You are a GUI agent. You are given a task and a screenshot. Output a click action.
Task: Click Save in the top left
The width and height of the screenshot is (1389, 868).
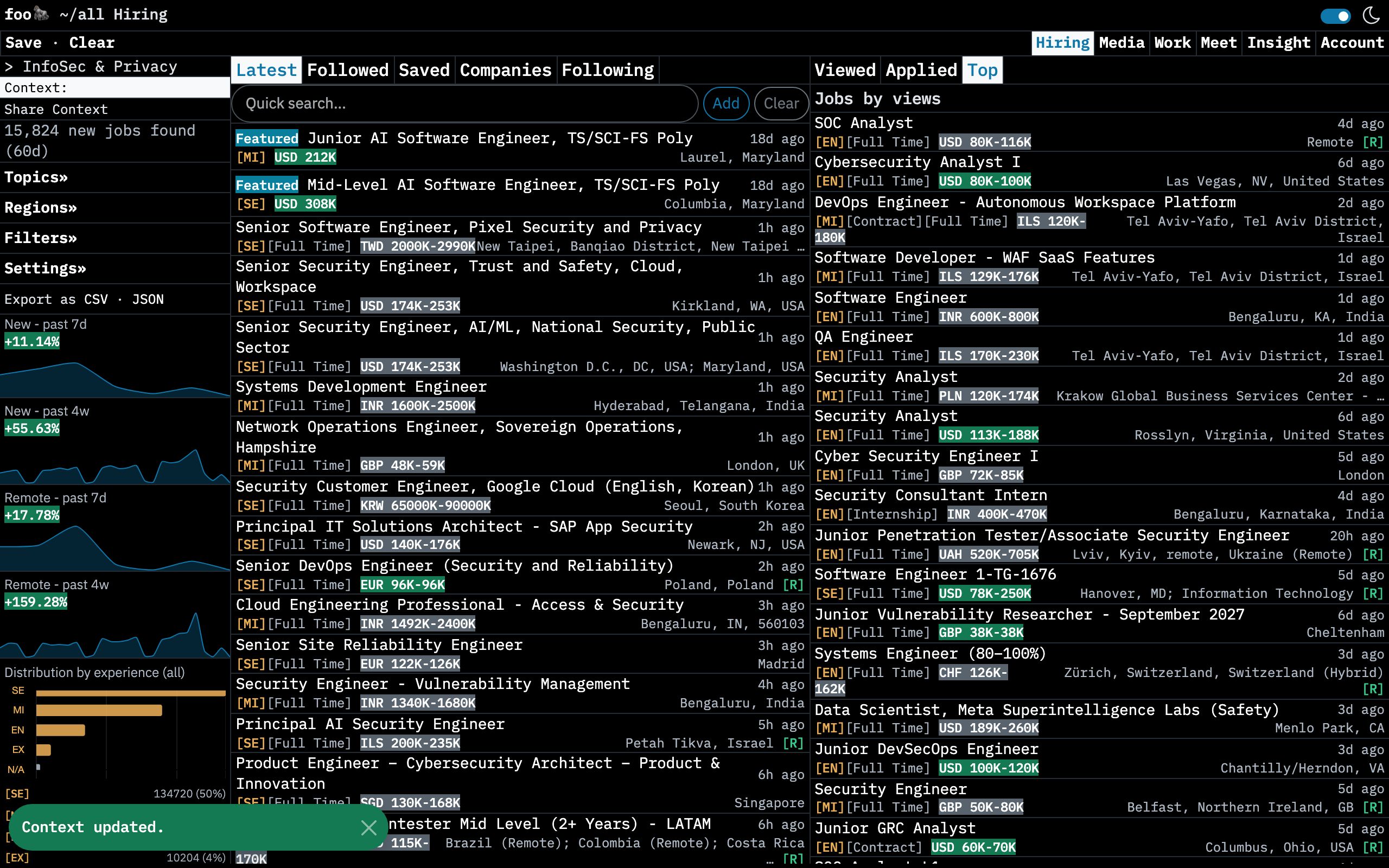pyautogui.click(x=23, y=43)
